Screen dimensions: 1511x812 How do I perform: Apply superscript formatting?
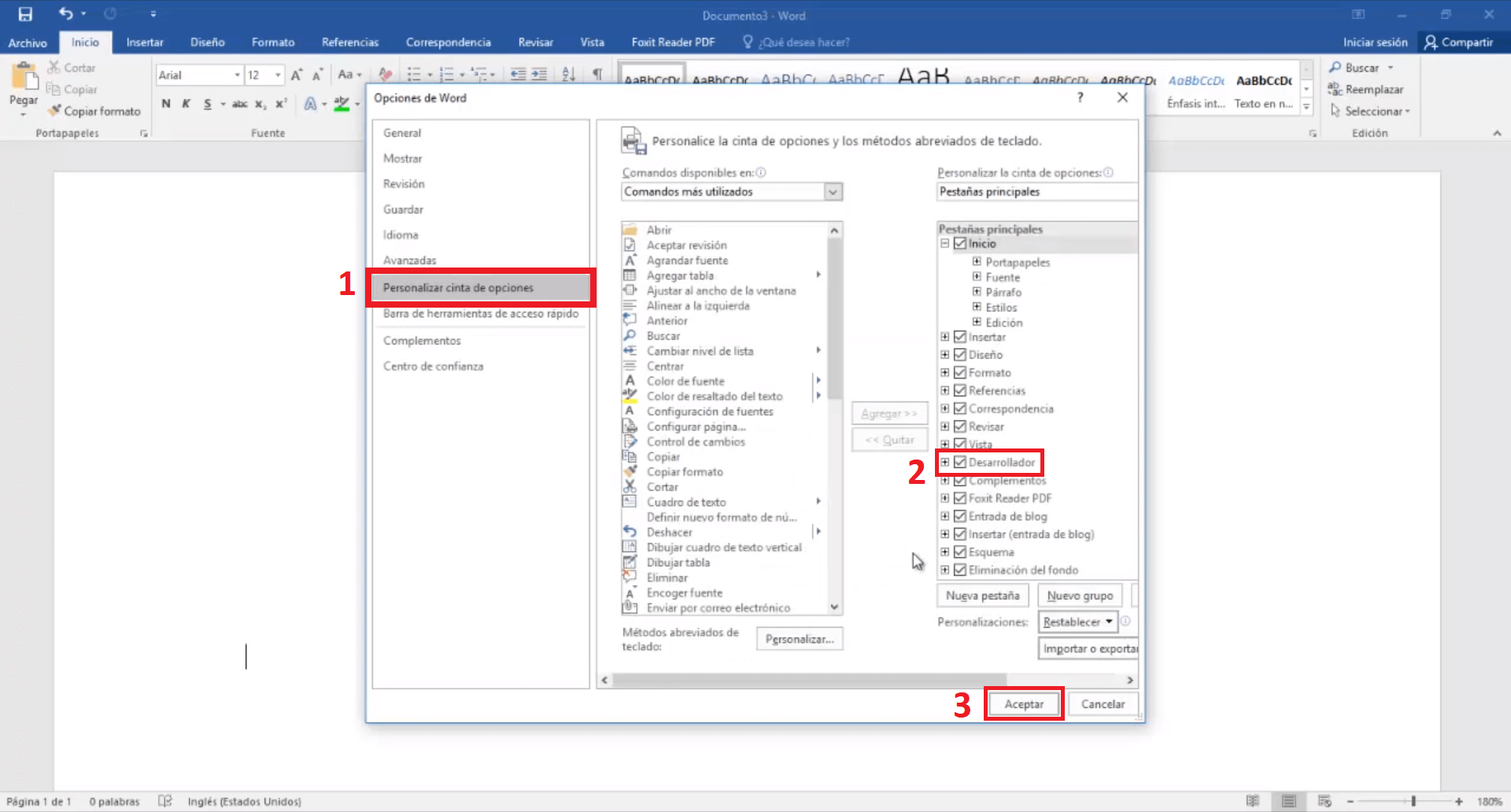[x=281, y=103]
